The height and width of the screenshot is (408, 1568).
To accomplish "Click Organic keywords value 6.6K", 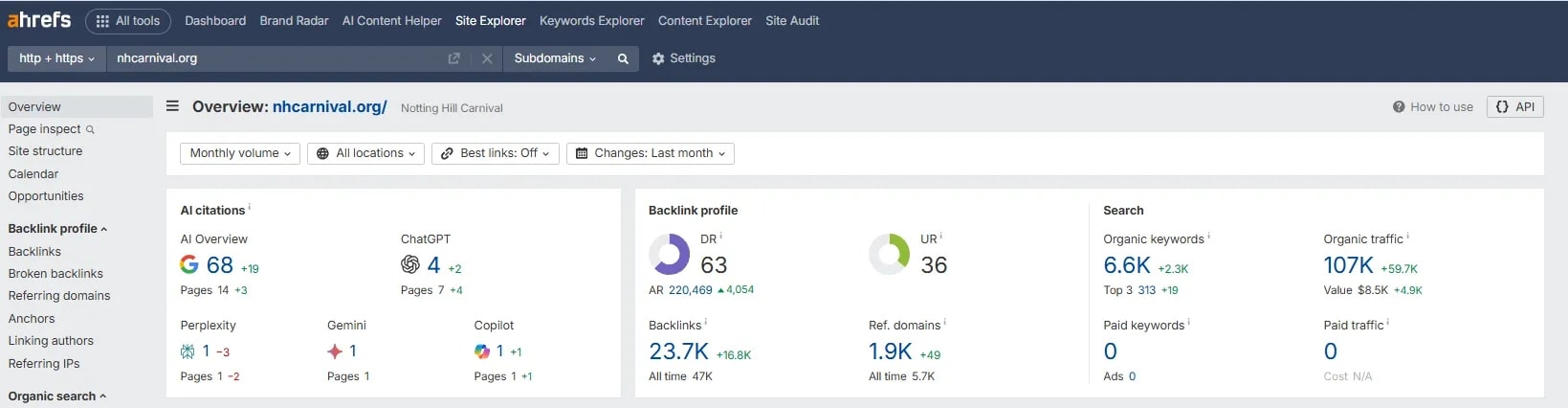I will pyautogui.click(x=1127, y=265).
